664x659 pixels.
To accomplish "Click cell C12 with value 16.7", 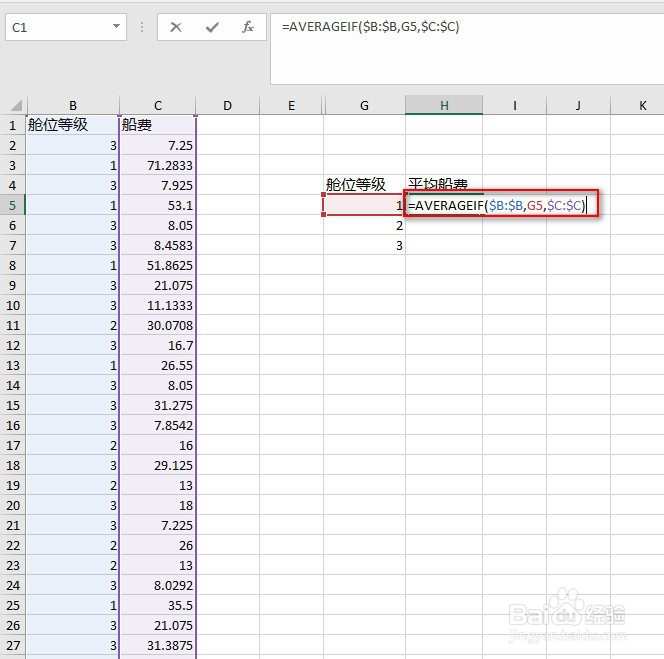I will pos(158,345).
